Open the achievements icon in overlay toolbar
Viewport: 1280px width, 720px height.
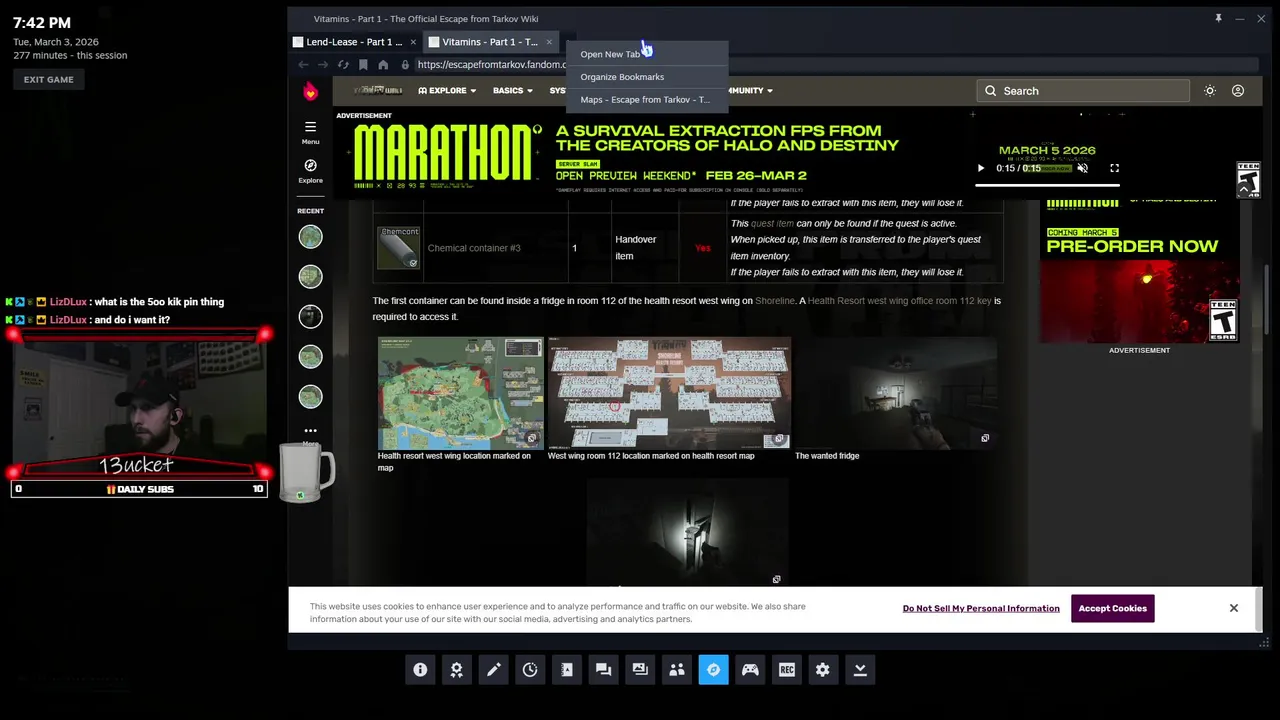click(457, 670)
